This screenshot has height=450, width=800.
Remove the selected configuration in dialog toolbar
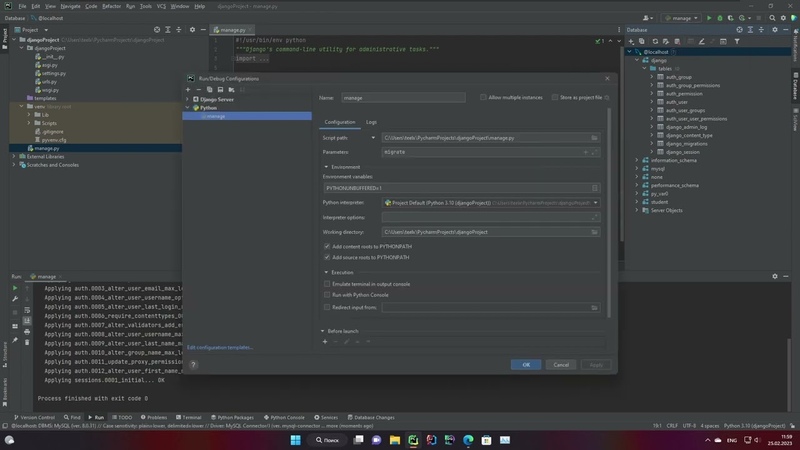(198, 90)
